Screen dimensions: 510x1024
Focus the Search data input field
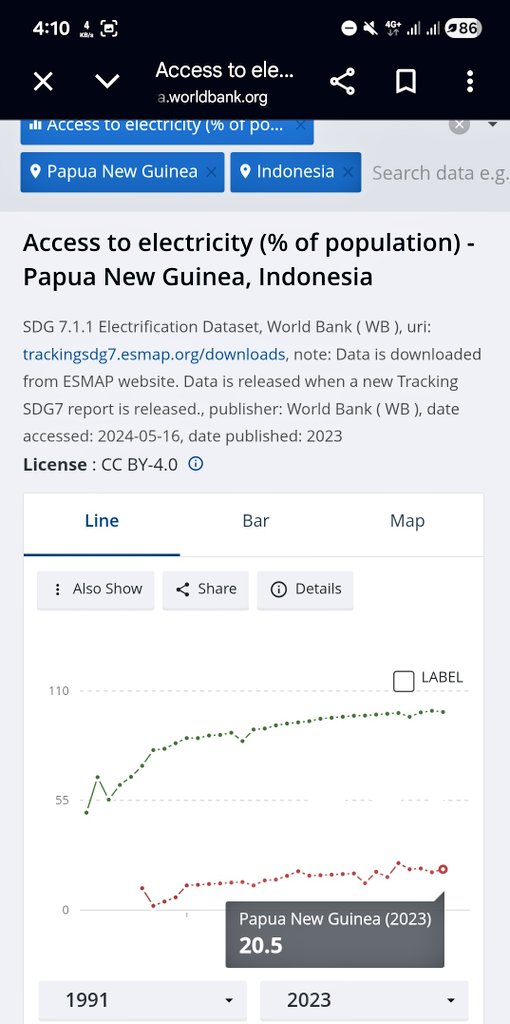[440, 173]
